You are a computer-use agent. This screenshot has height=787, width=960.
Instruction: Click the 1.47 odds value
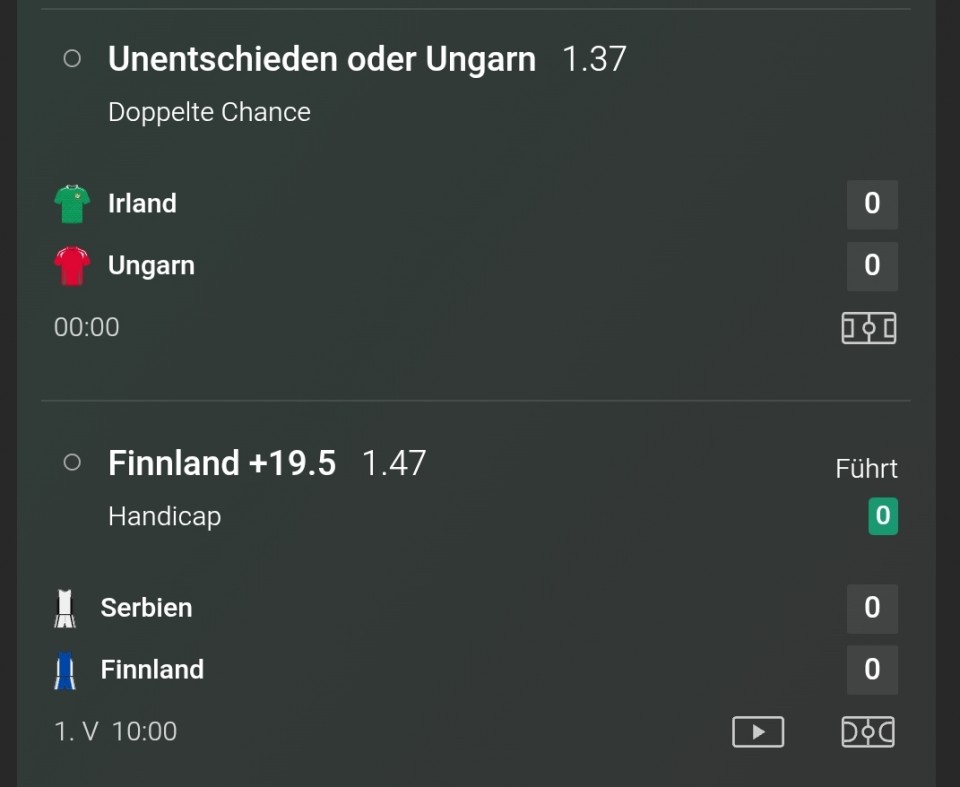(394, 463)
